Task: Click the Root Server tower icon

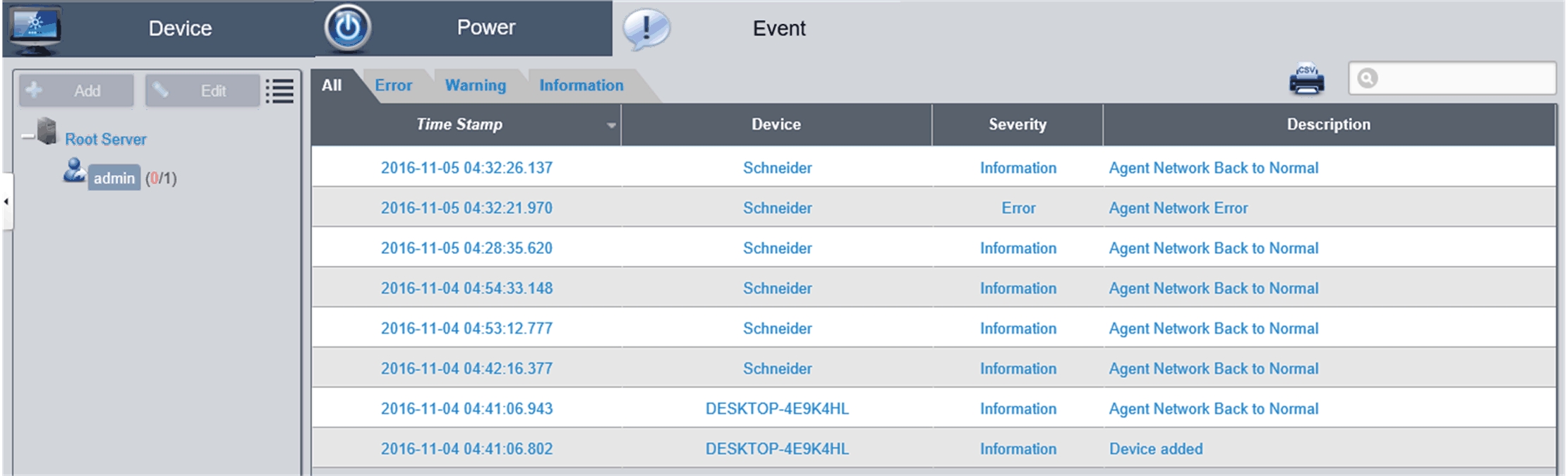Action: point(47,132)
